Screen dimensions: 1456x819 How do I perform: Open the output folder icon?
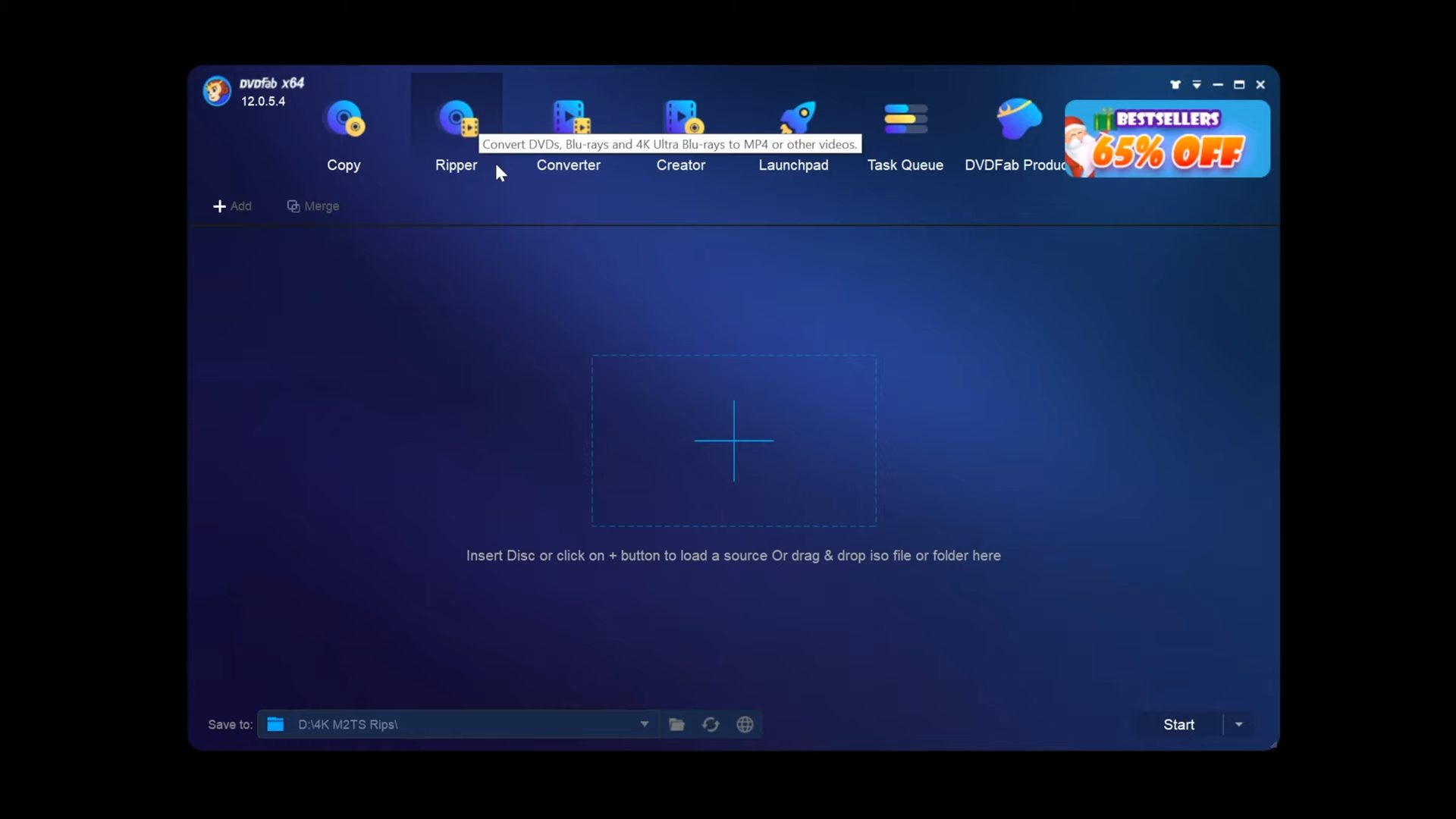click(x=677, y=725)
